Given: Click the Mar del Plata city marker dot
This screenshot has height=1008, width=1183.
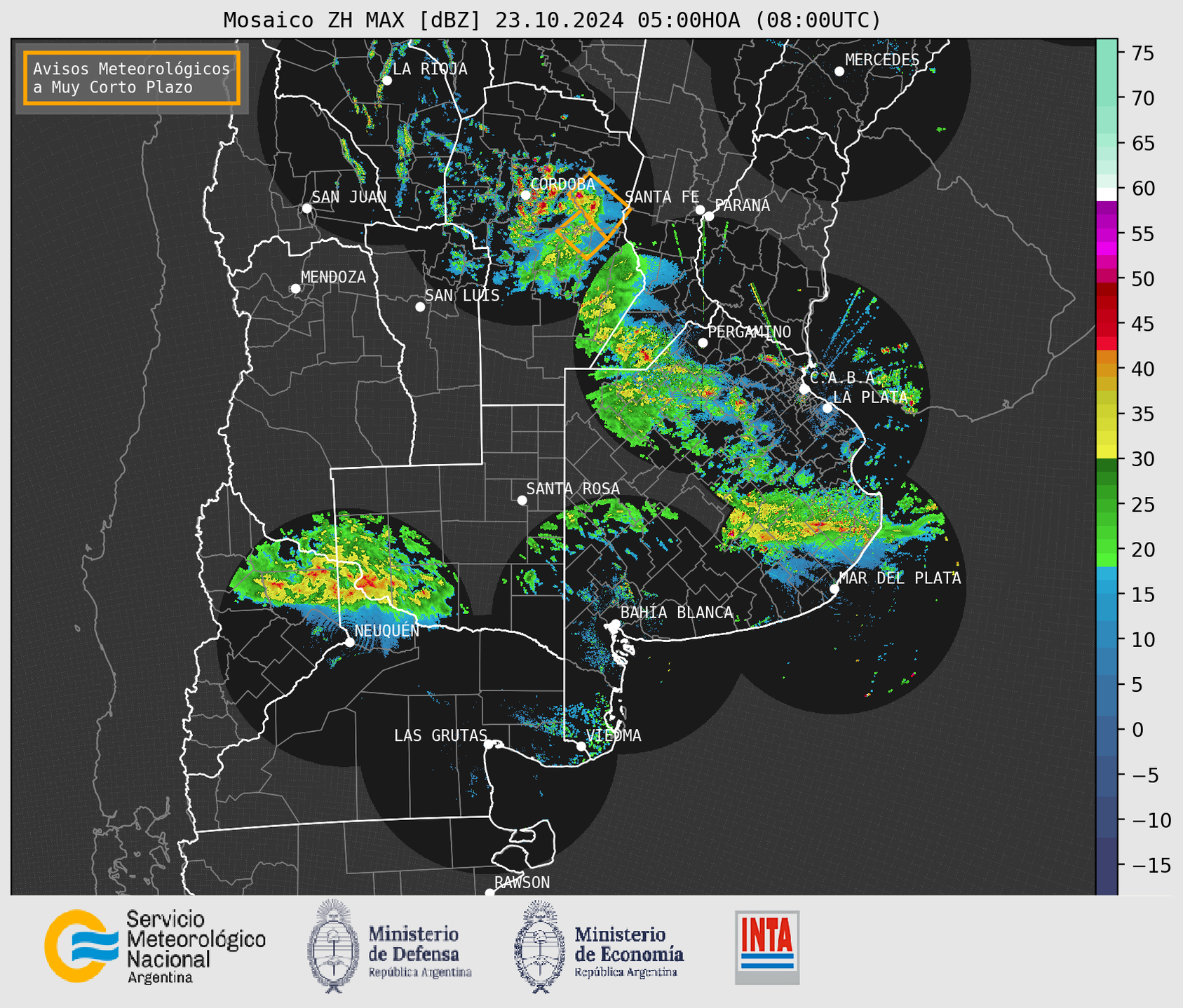Looking at the screenshot, I should click(x=834, y=589).
